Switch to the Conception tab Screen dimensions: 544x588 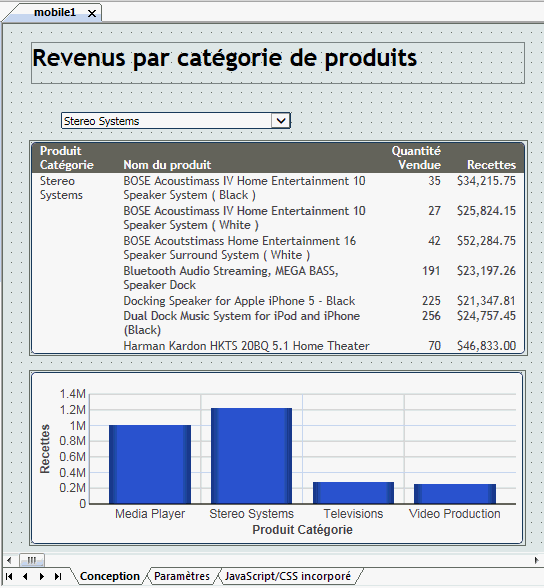click(109, 576)
